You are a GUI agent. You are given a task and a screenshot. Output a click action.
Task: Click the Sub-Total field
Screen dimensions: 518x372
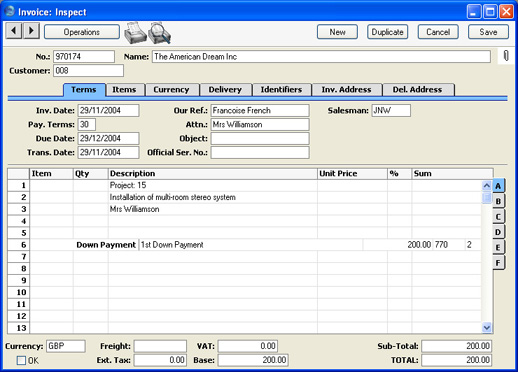click(456, 346)
